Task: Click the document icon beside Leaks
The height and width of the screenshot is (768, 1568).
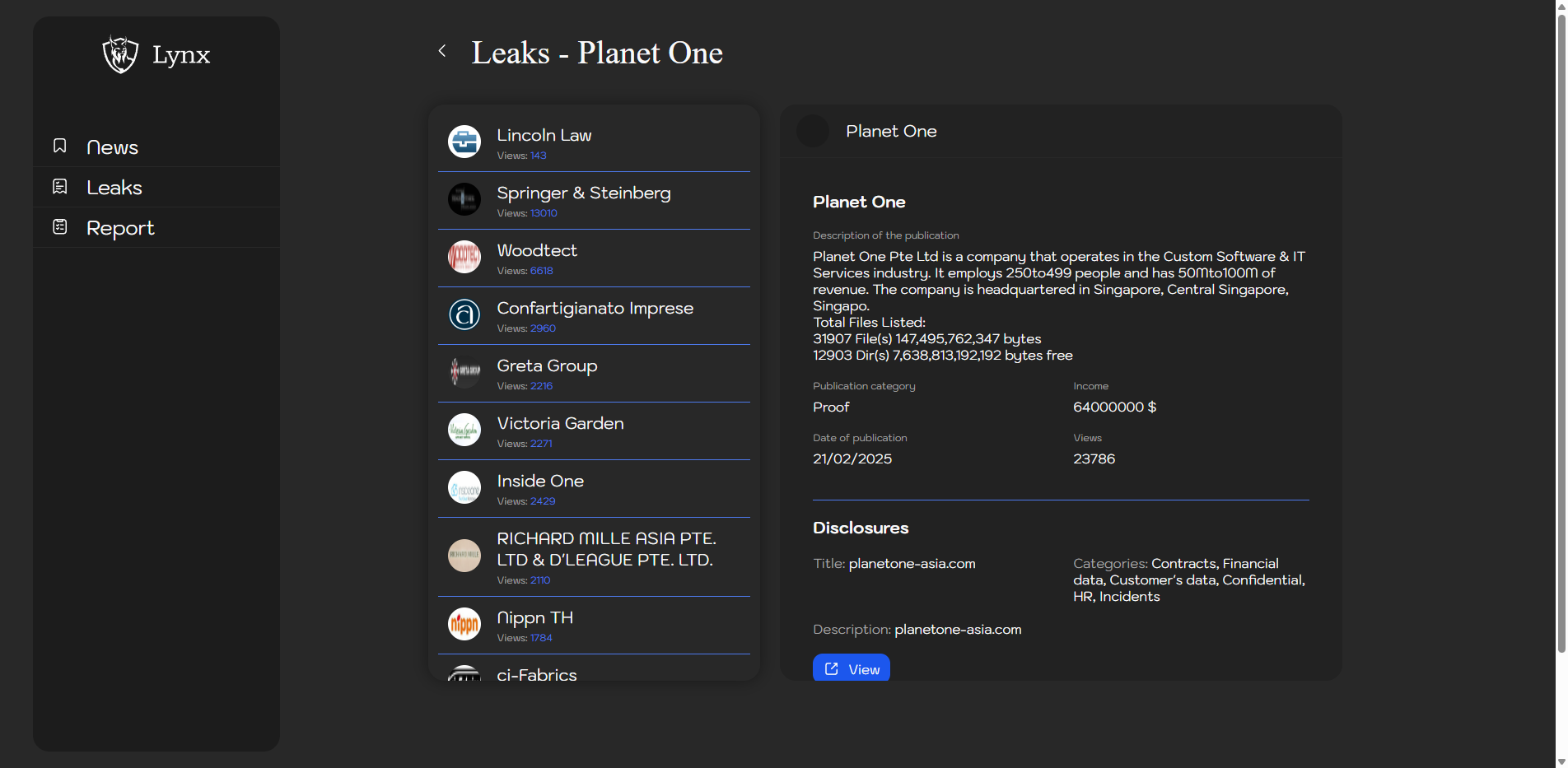Action: click(x=60, y=187)
